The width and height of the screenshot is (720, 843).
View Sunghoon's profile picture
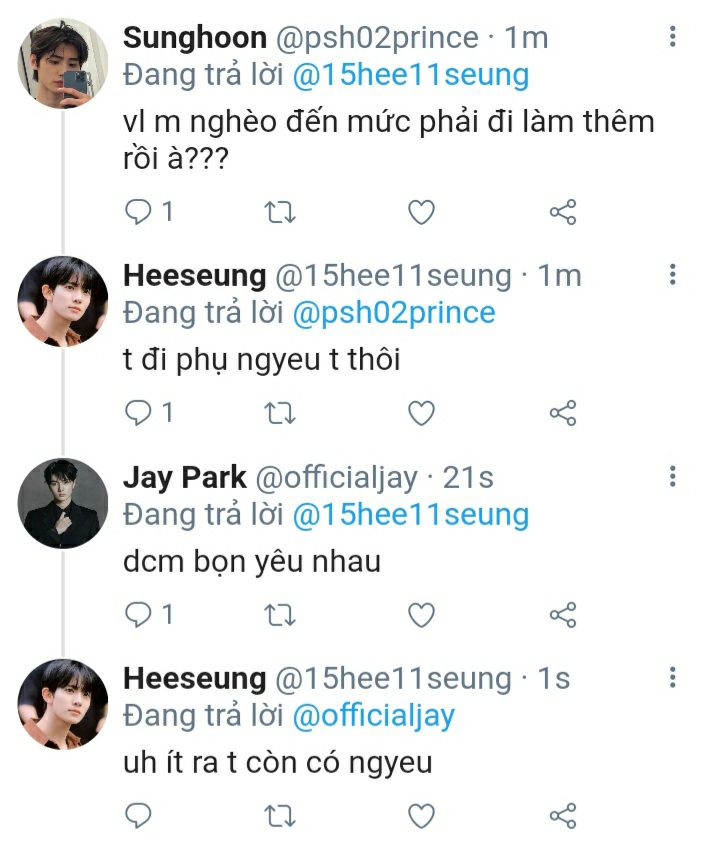pos(63,62)
